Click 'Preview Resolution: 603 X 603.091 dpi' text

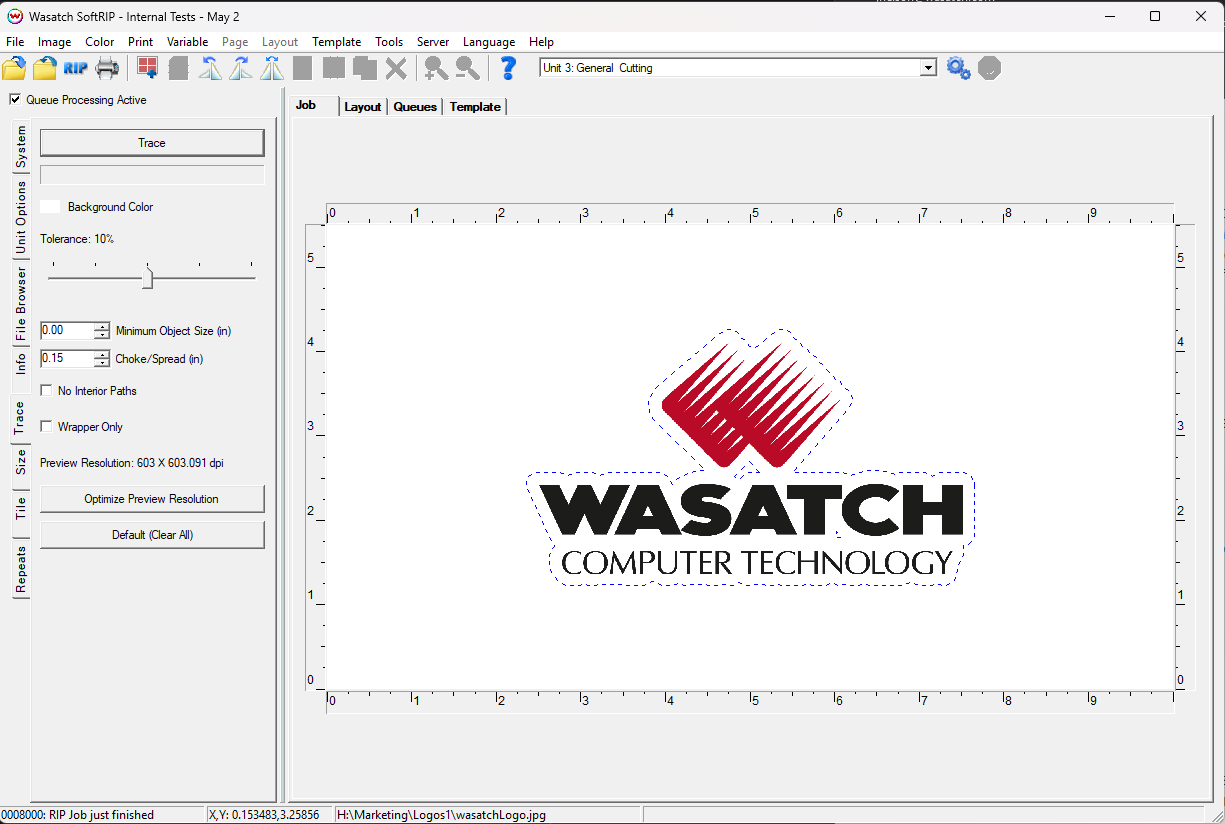132,463
